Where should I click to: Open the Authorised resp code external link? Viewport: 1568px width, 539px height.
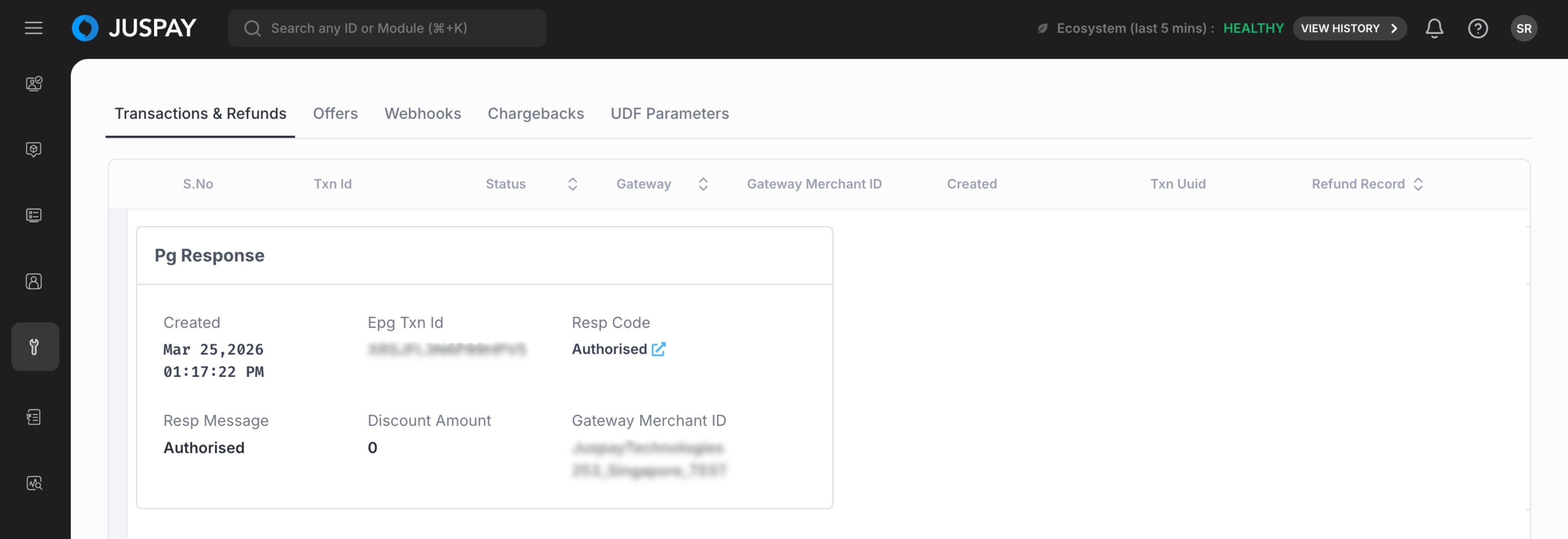pyautogui.click(x=658, y=349)
